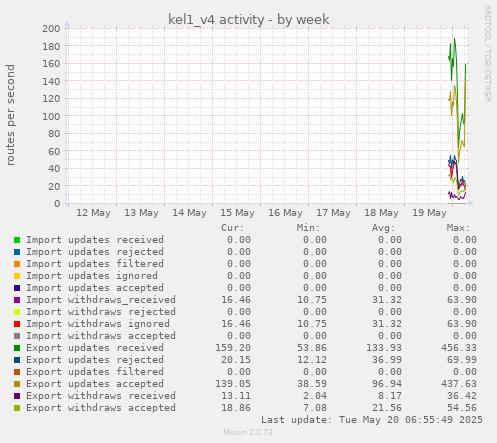
Task: Click the Import updates rejected color swatch
Action: click(17, 252)
